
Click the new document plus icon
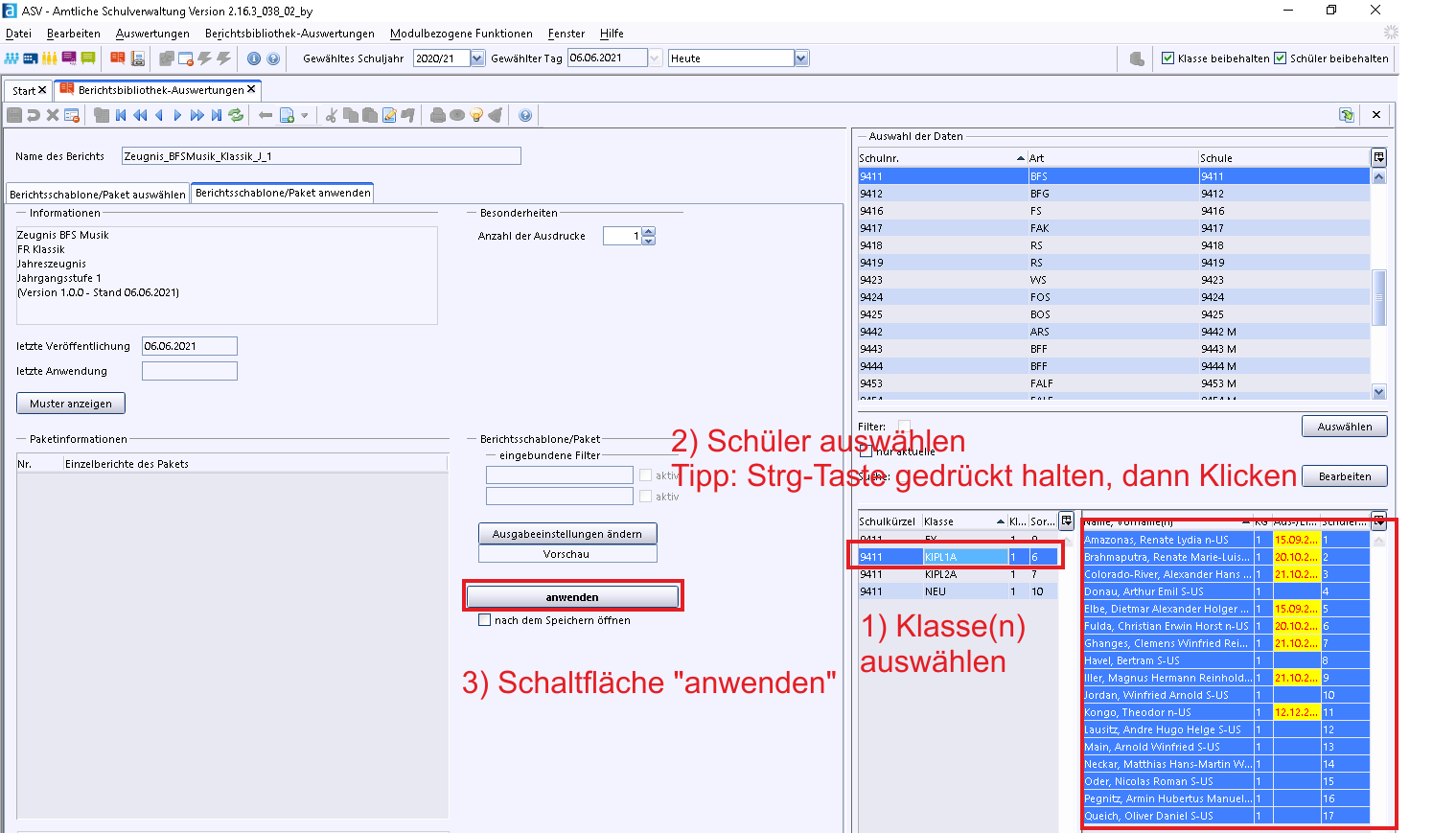287,115
